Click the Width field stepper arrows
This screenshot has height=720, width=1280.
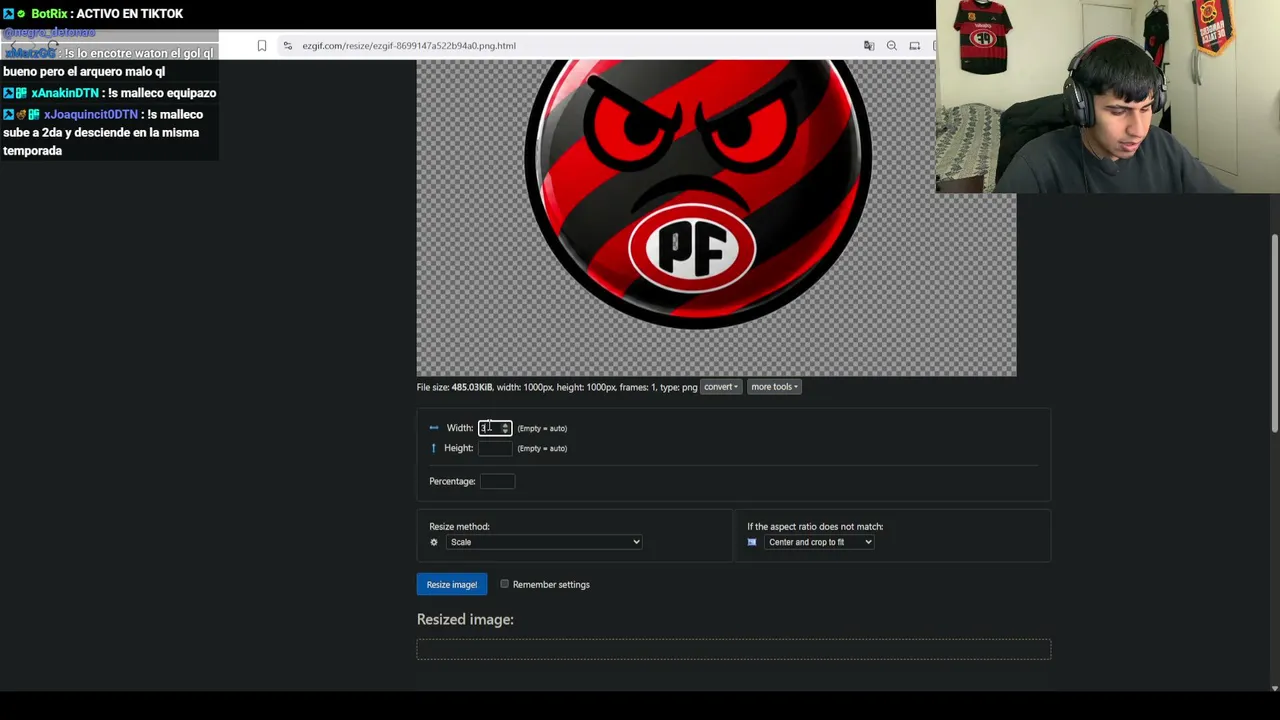coord(505,428)
